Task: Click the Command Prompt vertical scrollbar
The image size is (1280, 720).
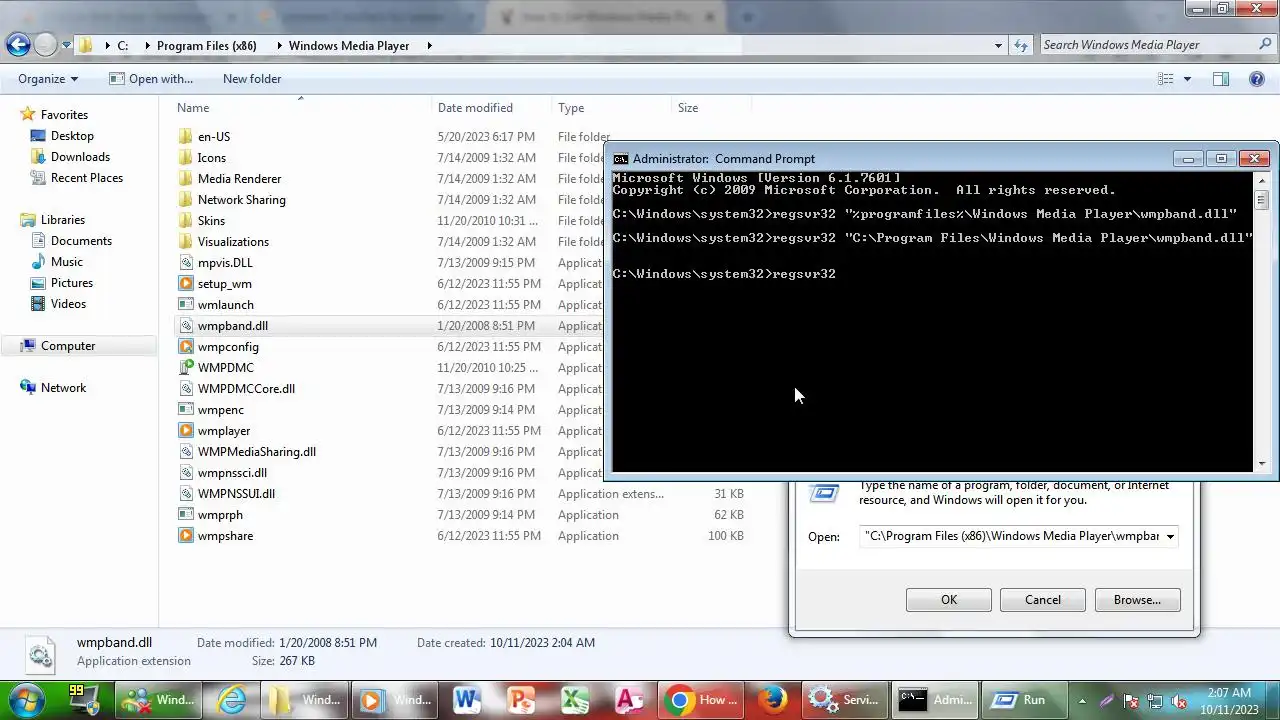Action: [1262, 322]
